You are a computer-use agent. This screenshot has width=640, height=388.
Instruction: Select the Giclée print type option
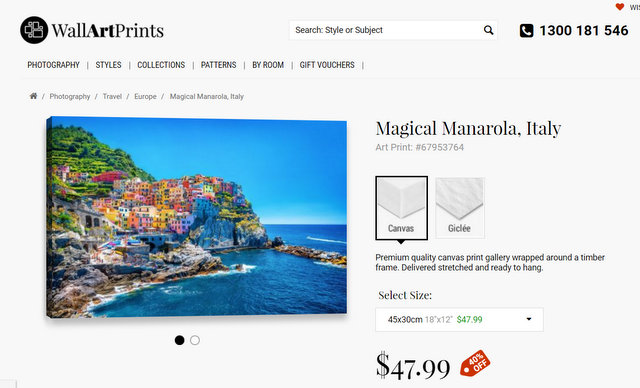(x=460, y=208)
